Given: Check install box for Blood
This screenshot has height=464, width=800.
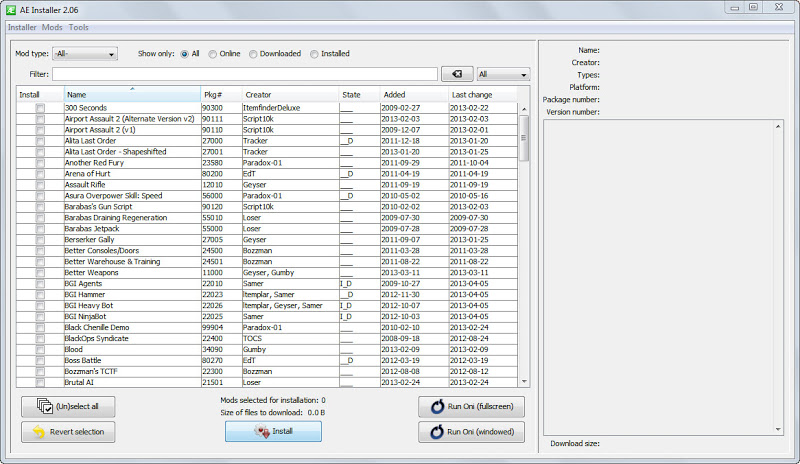Looking at the screenshot, I should (x=40, y=350).
